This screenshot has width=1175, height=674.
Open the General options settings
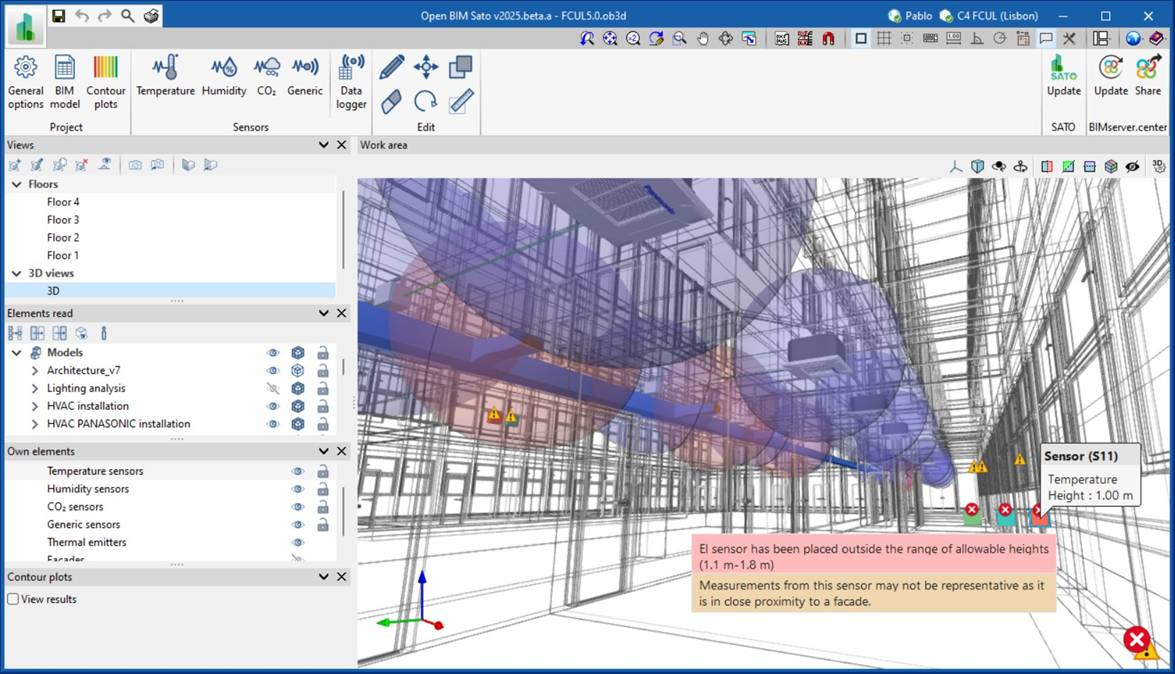point(26,81)
